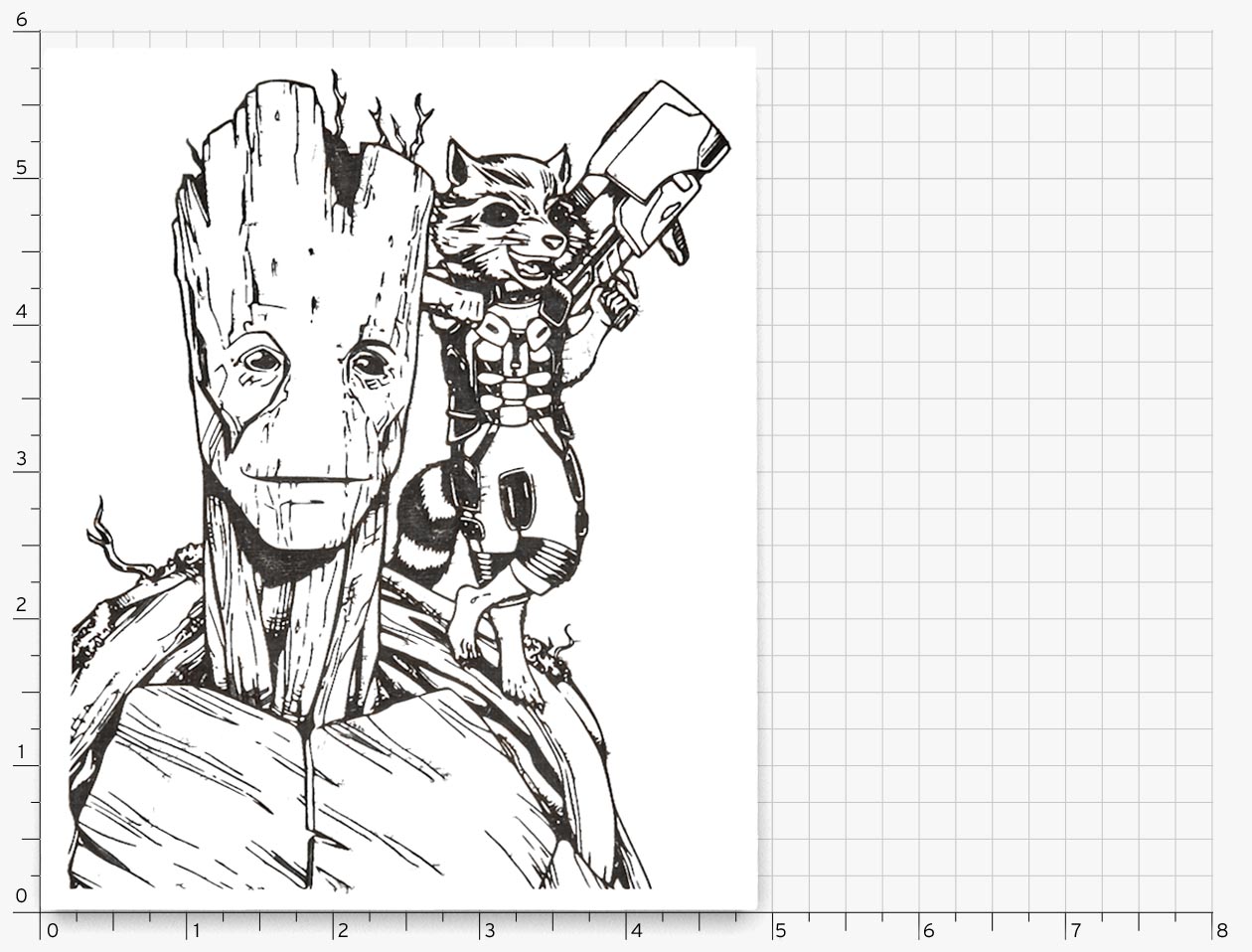Screen dimensions: 1252x952
Task: Click Groot's right eye in the drawing
Action: pyautogui.click(x=370, y=363)
